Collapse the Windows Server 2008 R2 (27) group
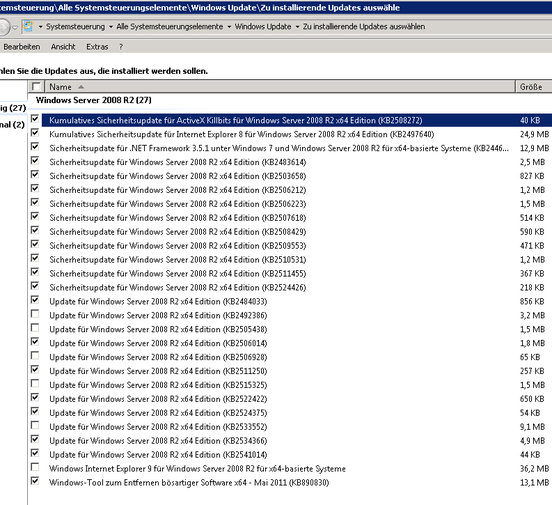Image resolution: width=552 pixels, height=505 pixels. [94, 100]
